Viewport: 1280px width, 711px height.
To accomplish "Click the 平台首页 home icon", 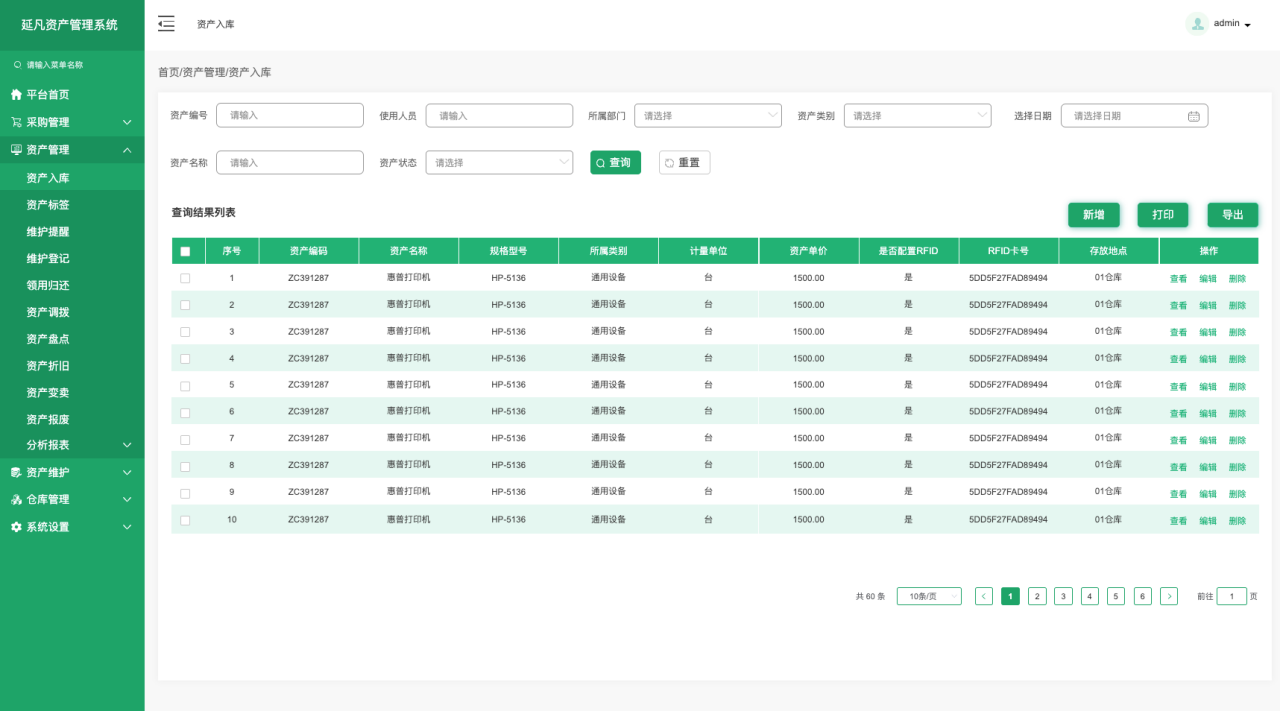I will click(x=16, y=95).
